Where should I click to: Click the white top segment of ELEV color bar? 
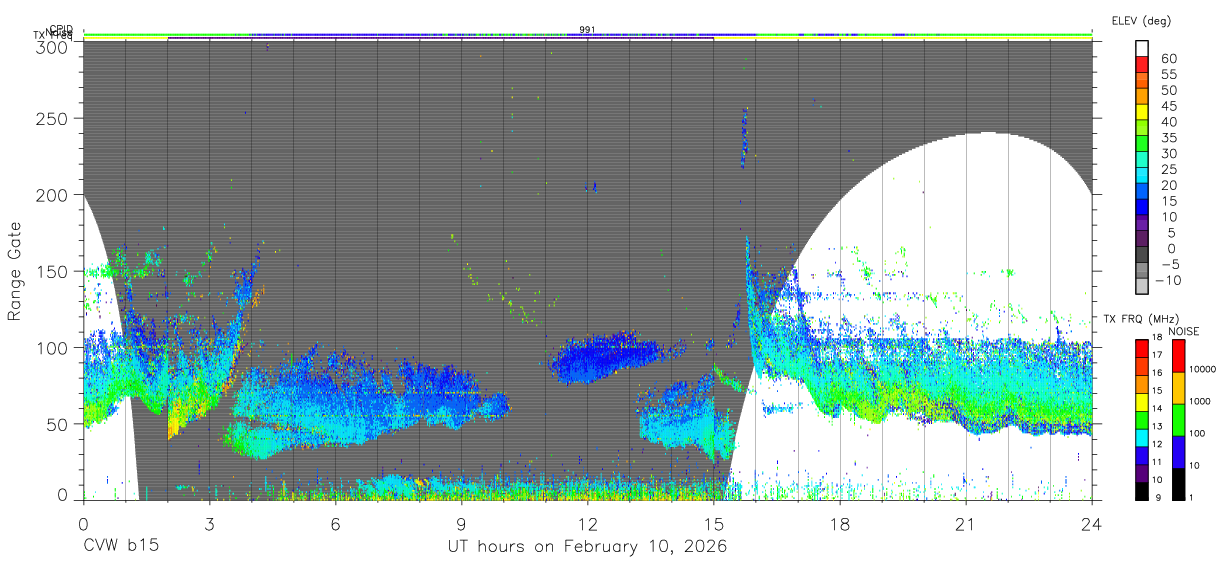tap(1142, 47)
